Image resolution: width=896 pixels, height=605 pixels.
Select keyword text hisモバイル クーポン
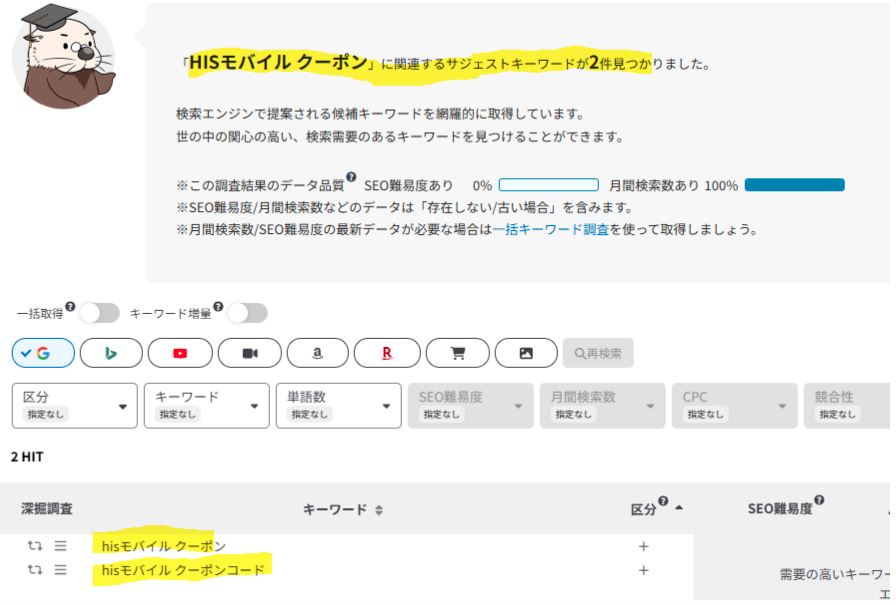coord(163,546)
